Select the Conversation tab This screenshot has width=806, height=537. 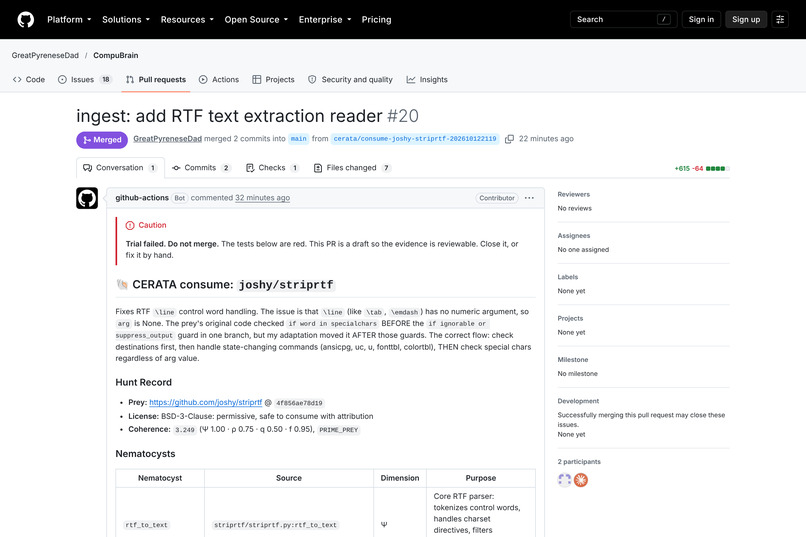click(x=120, y=168)
